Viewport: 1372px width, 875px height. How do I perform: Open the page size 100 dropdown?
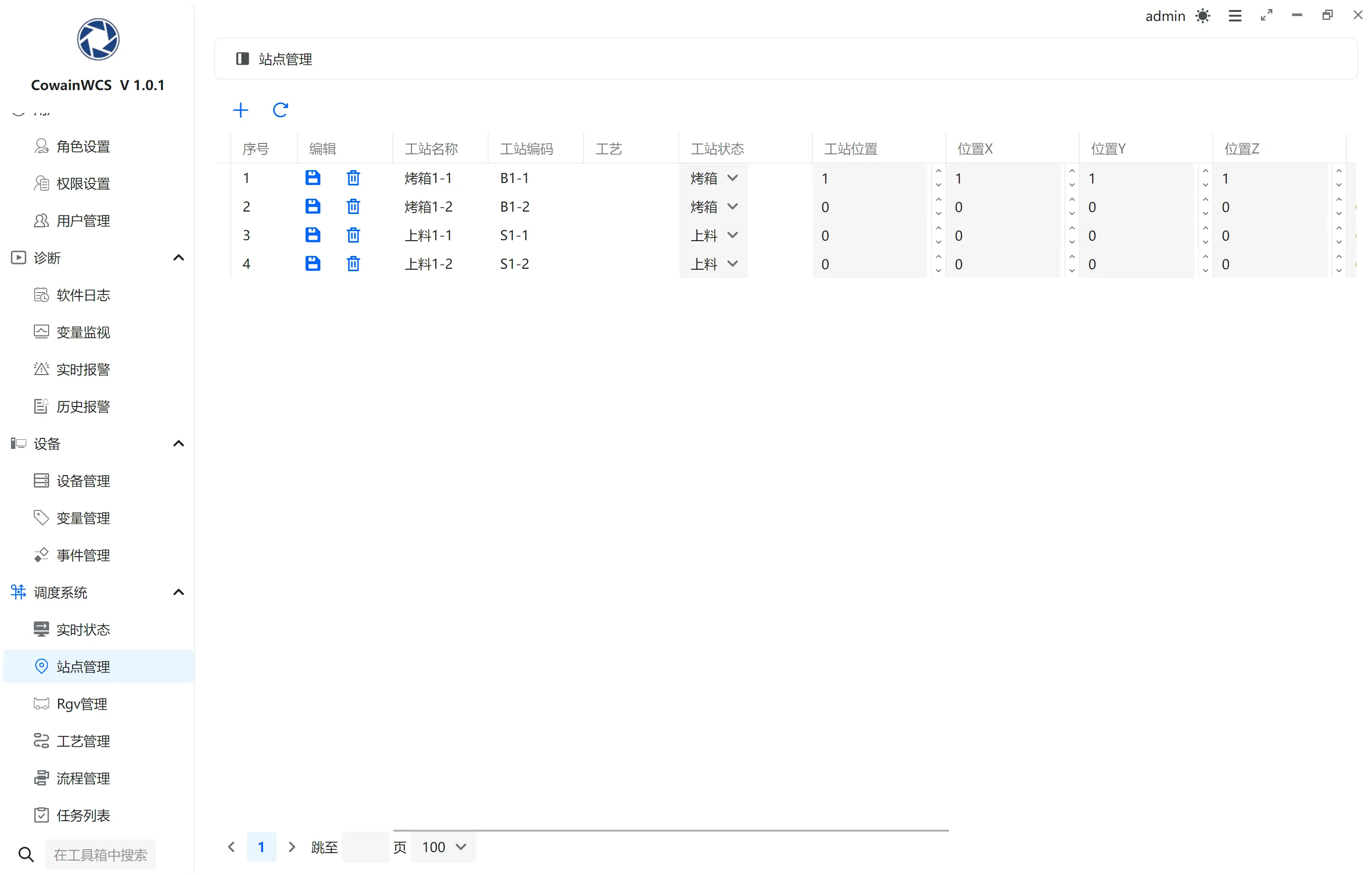tap(444, 847)
